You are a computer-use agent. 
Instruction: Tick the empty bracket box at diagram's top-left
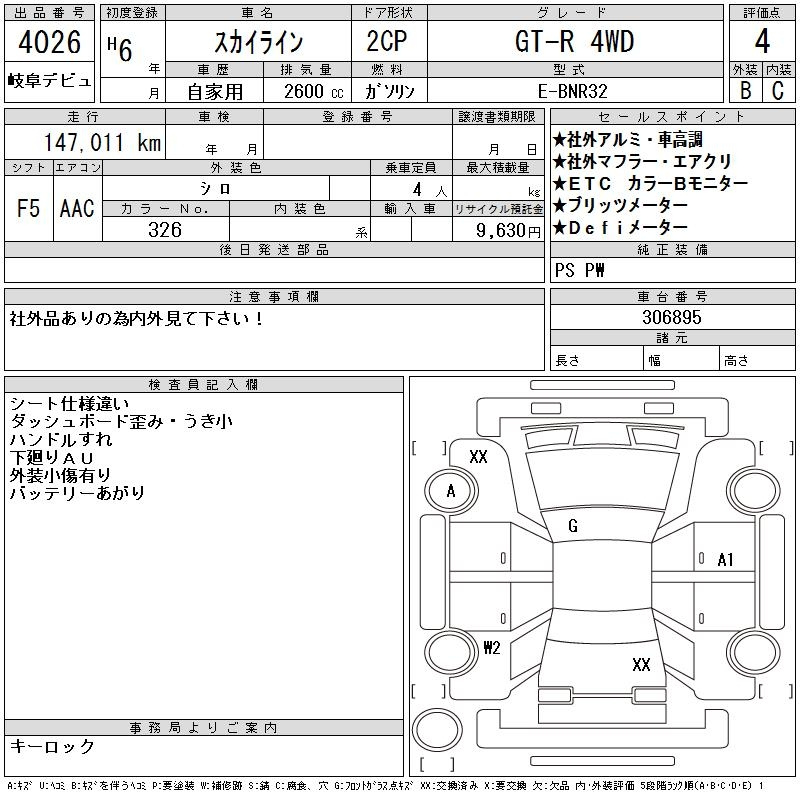[430, 447]
